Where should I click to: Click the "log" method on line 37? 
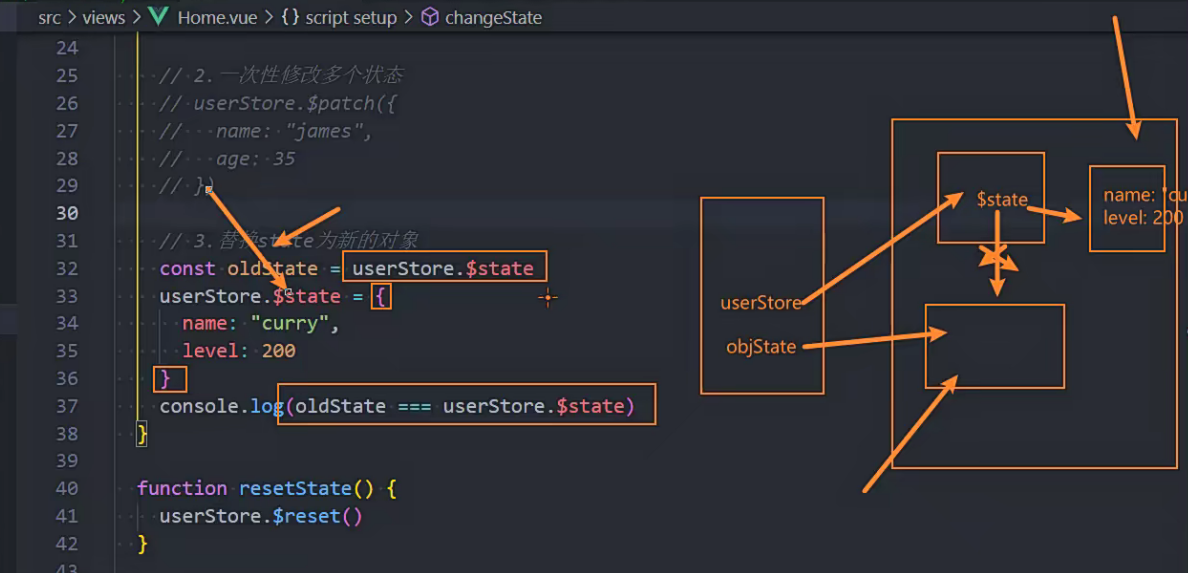point(267,407)
